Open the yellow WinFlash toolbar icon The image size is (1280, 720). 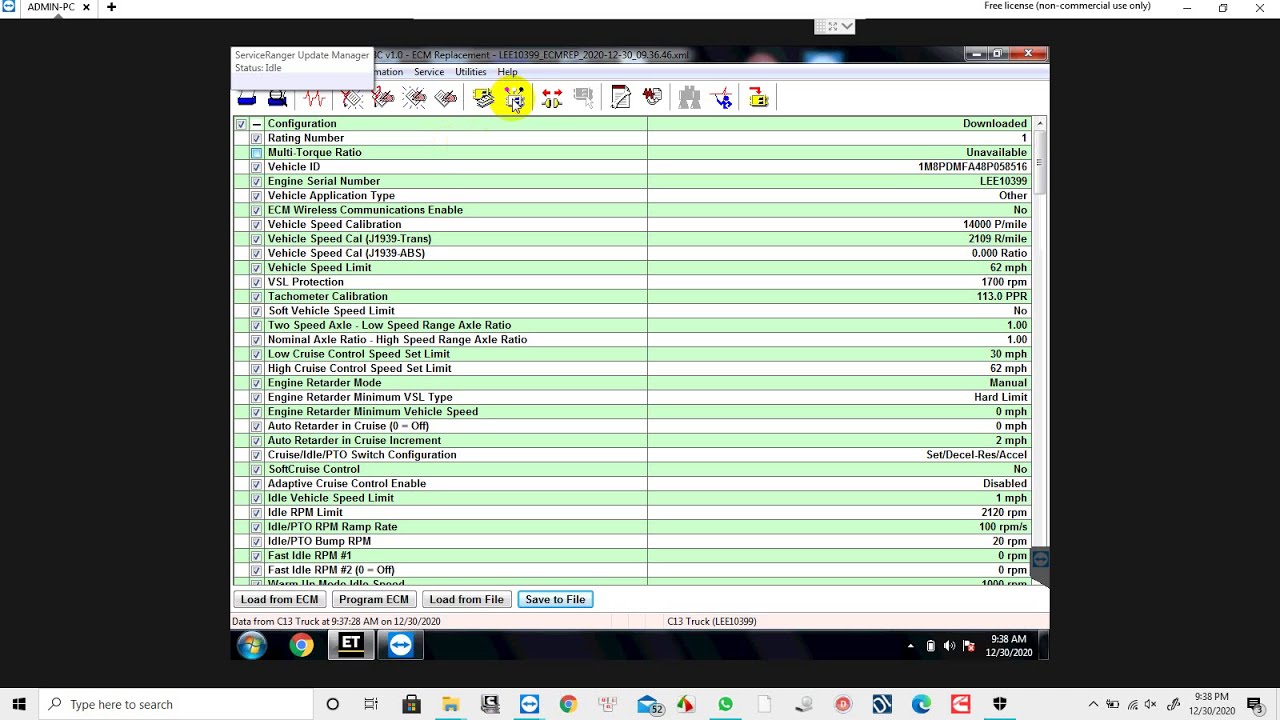click(x=758, y=98)
